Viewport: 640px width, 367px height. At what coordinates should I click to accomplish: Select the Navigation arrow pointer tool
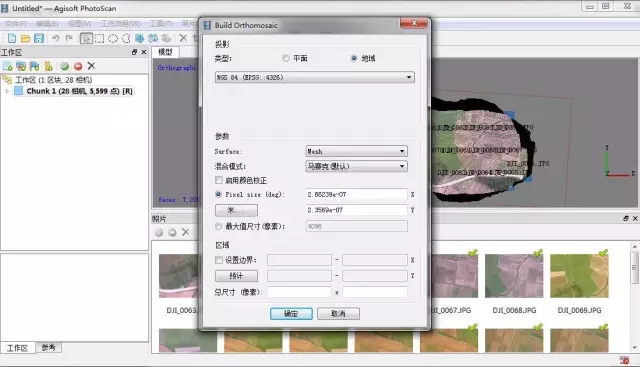click(86, 38)
